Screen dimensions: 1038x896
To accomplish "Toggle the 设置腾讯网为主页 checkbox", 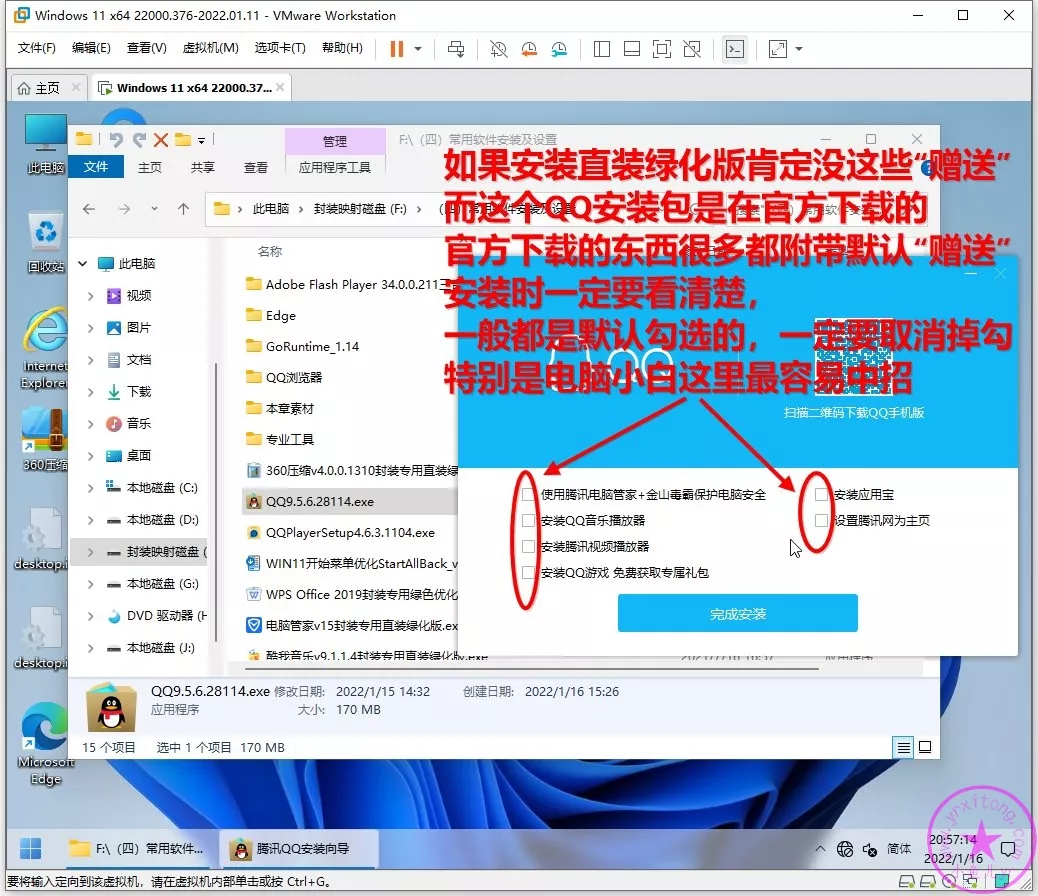I will [821, 521].
